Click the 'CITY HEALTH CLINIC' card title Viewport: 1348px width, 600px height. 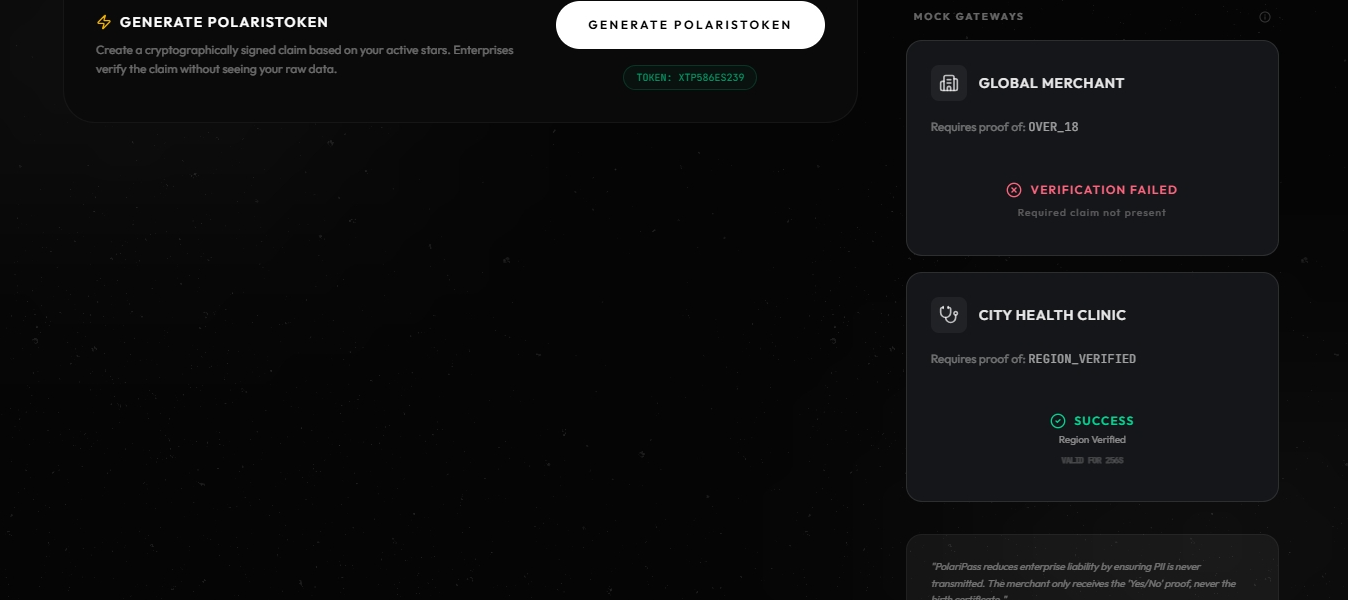coord(1052,315)
